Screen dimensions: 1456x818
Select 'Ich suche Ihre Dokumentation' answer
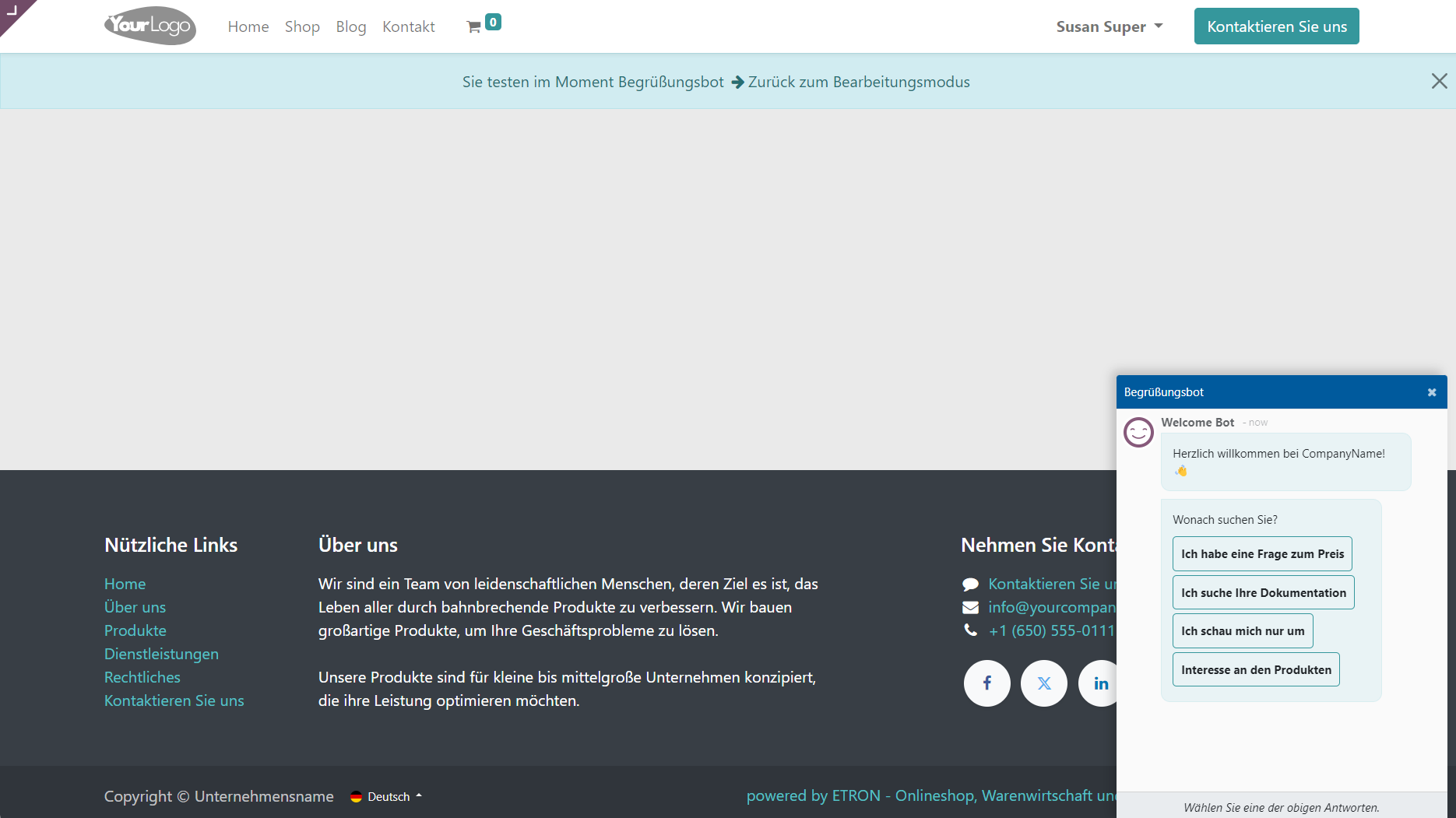click(1263, 593)
